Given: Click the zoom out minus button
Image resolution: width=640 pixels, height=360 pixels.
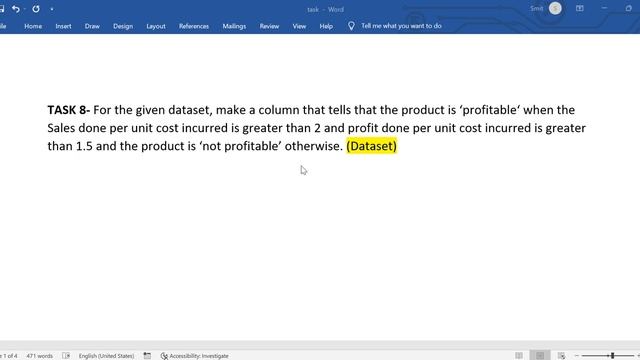Looking at the screenshot, I should (x=576, y=356).
